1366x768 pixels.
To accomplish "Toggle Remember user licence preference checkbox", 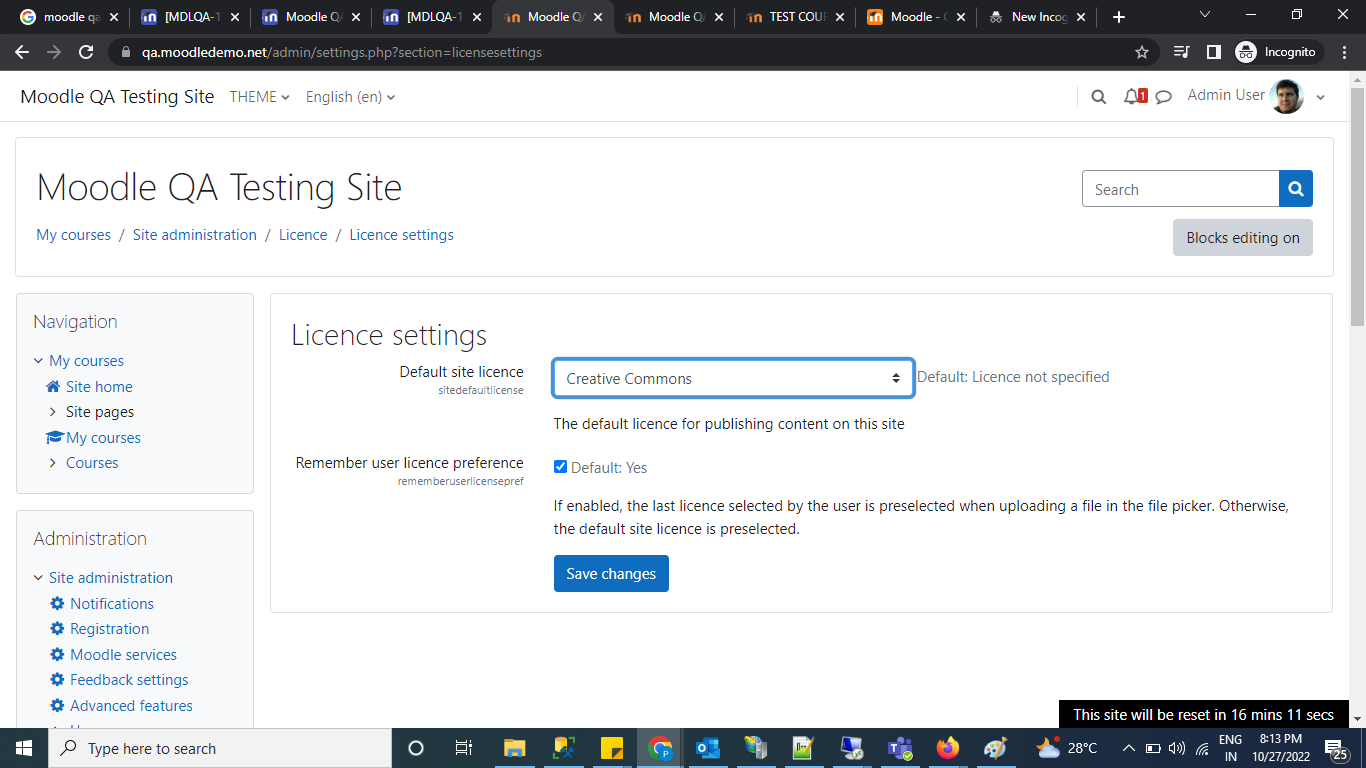I will point(560,467).
